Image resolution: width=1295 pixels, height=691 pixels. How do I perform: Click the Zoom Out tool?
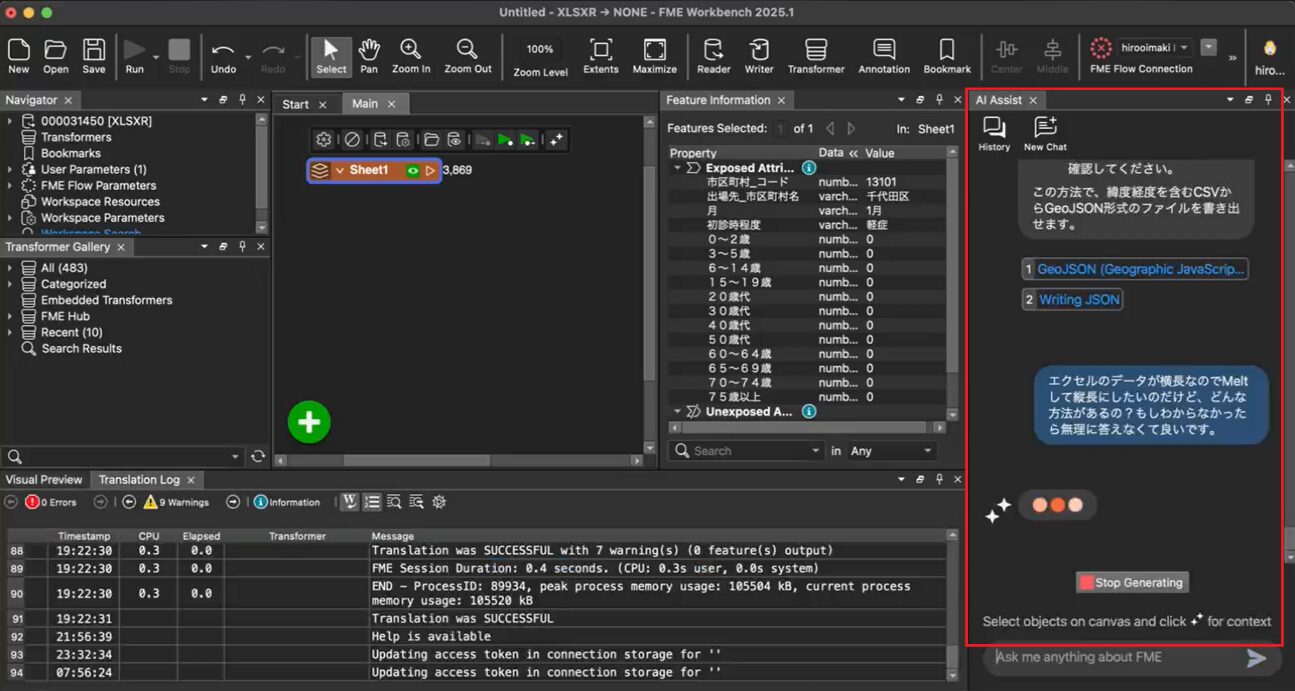(x=468, y=56)
